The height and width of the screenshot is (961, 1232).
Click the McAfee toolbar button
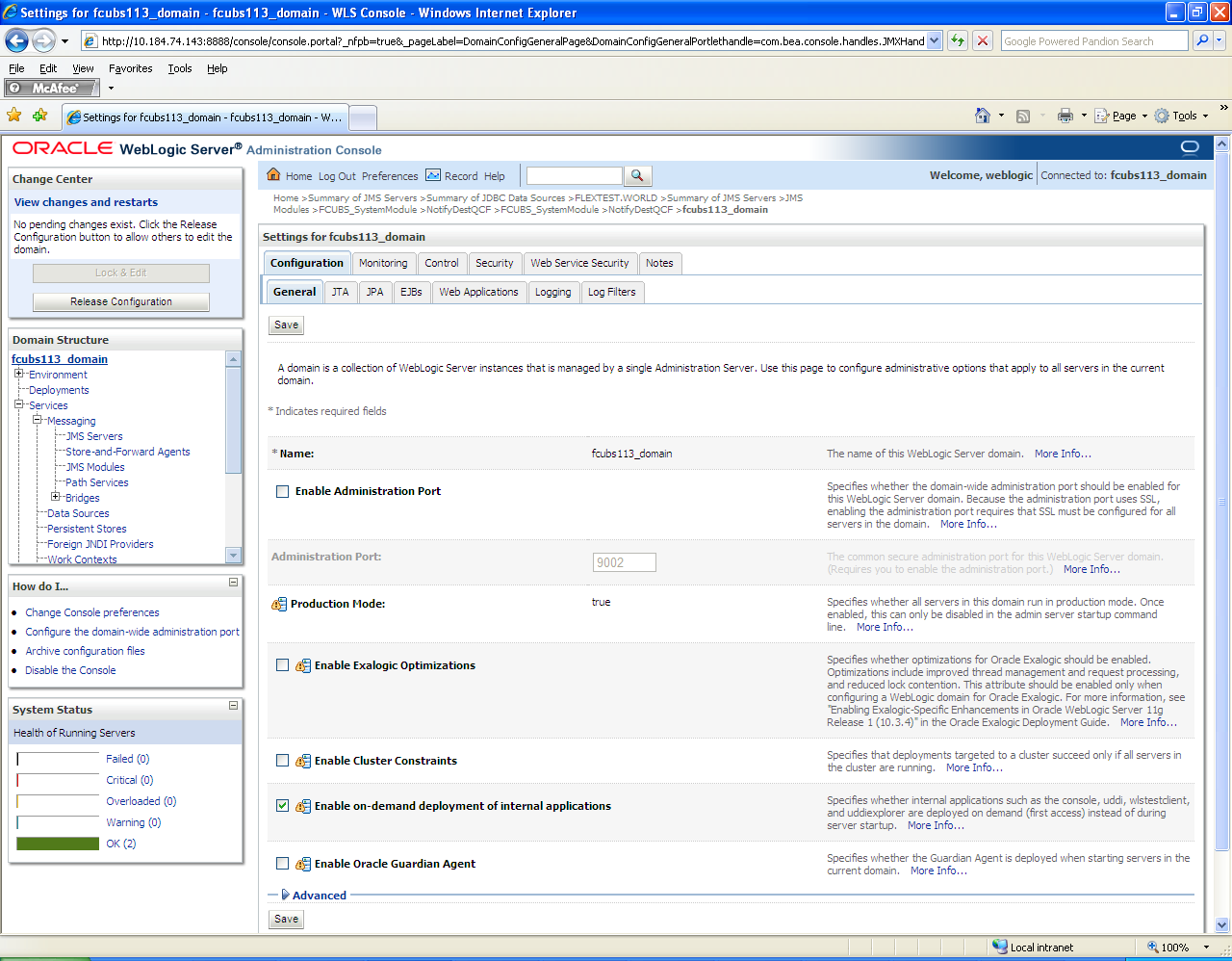tap(52, 88)
